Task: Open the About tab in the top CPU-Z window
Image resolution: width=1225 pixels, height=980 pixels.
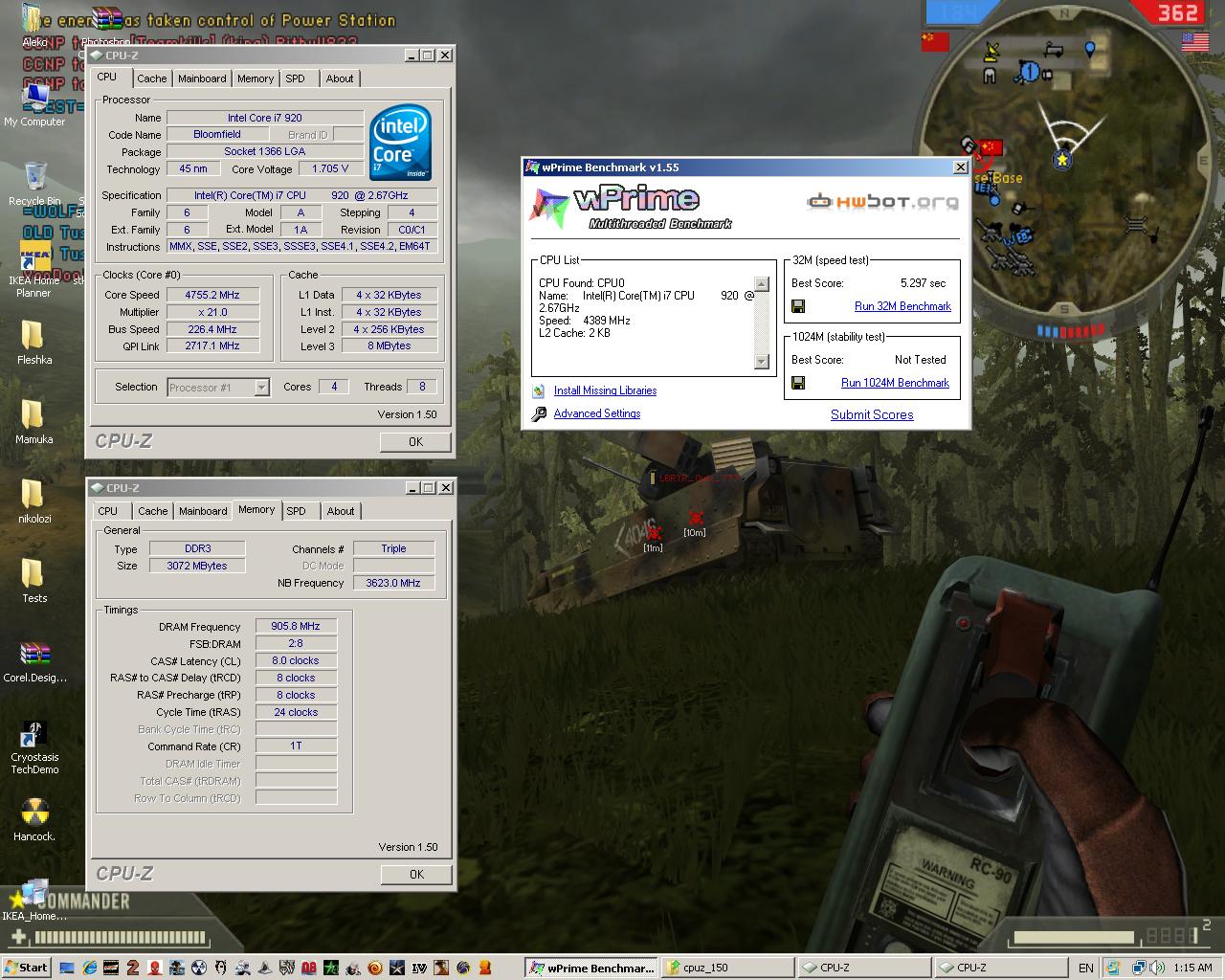Action: pyautogui.click(x=340, y=78)
